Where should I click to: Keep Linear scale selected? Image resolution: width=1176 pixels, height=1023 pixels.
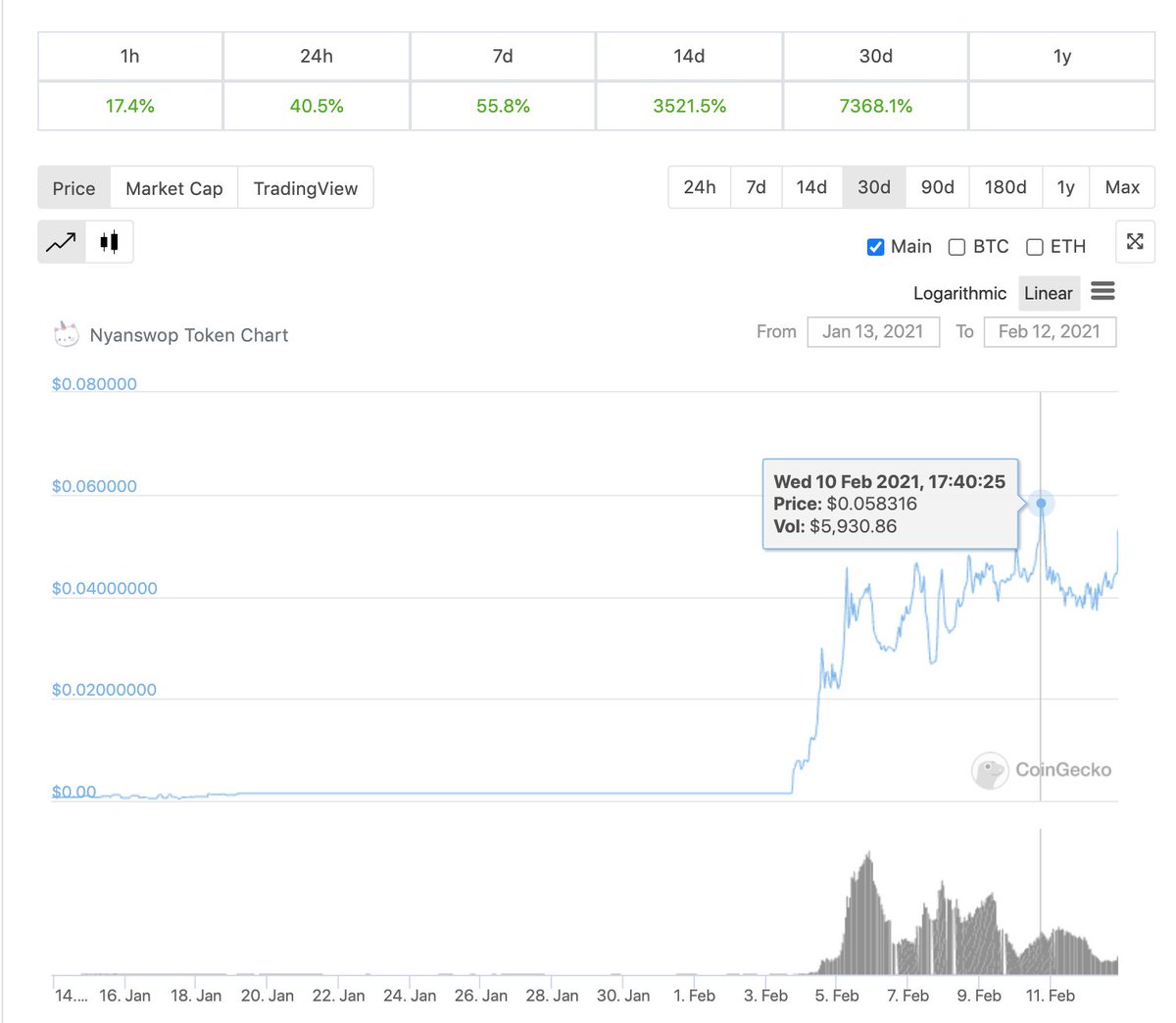point(1049,293)
